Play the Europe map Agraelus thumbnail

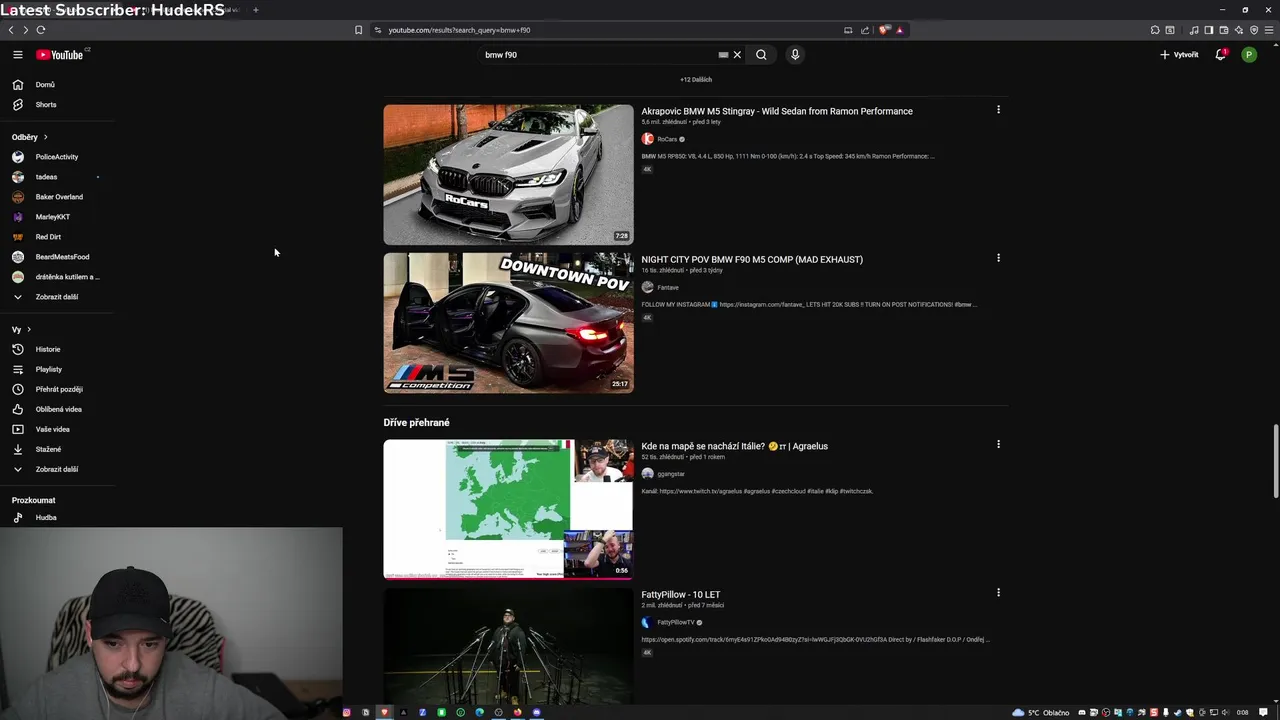click(x=508, y=509)
